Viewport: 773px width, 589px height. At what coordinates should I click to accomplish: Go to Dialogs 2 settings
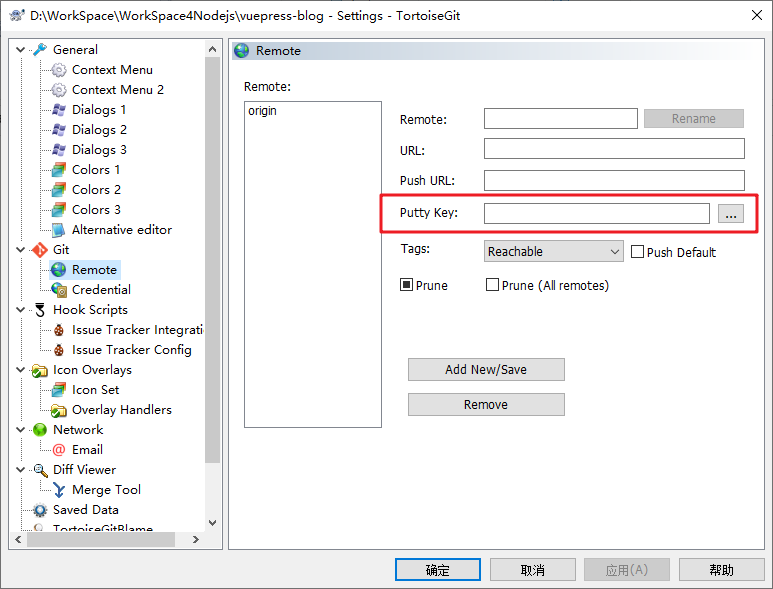[99, 130]
